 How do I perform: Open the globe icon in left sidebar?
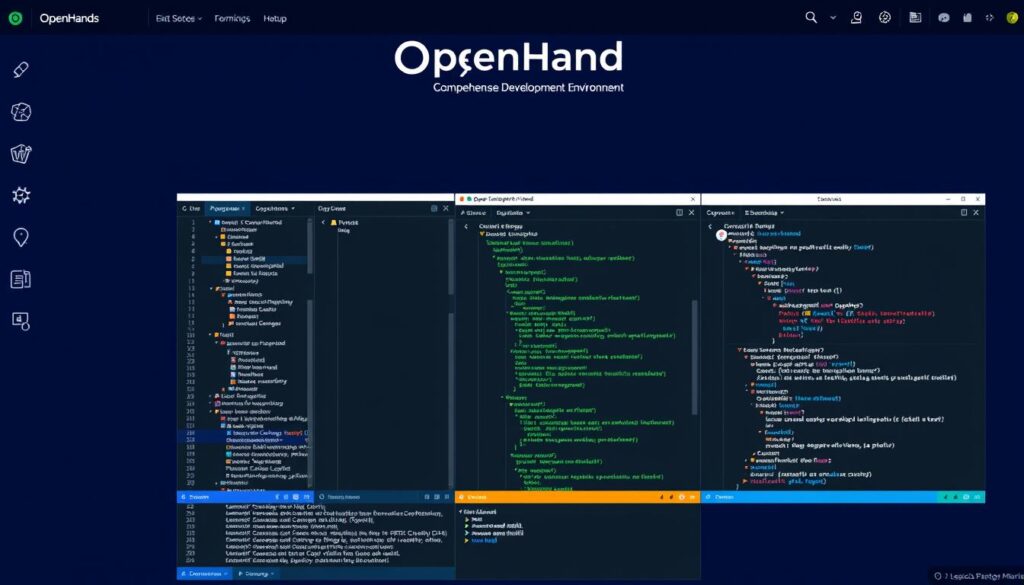[x=21, y=112]
